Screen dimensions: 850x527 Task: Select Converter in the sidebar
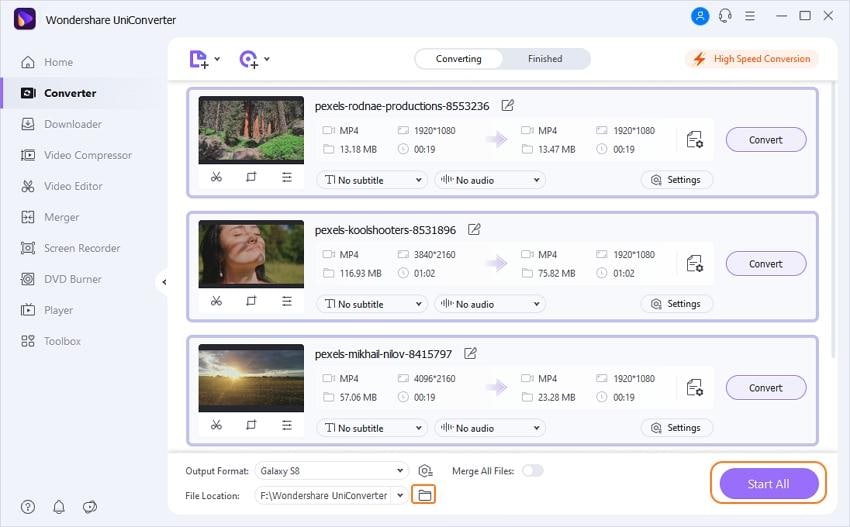59,93
